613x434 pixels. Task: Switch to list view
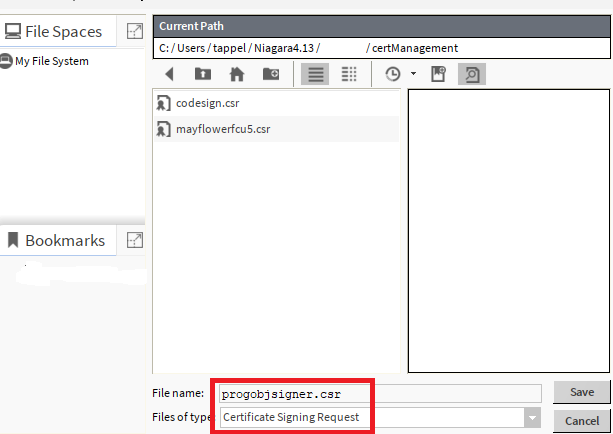(x=315, y=74)
